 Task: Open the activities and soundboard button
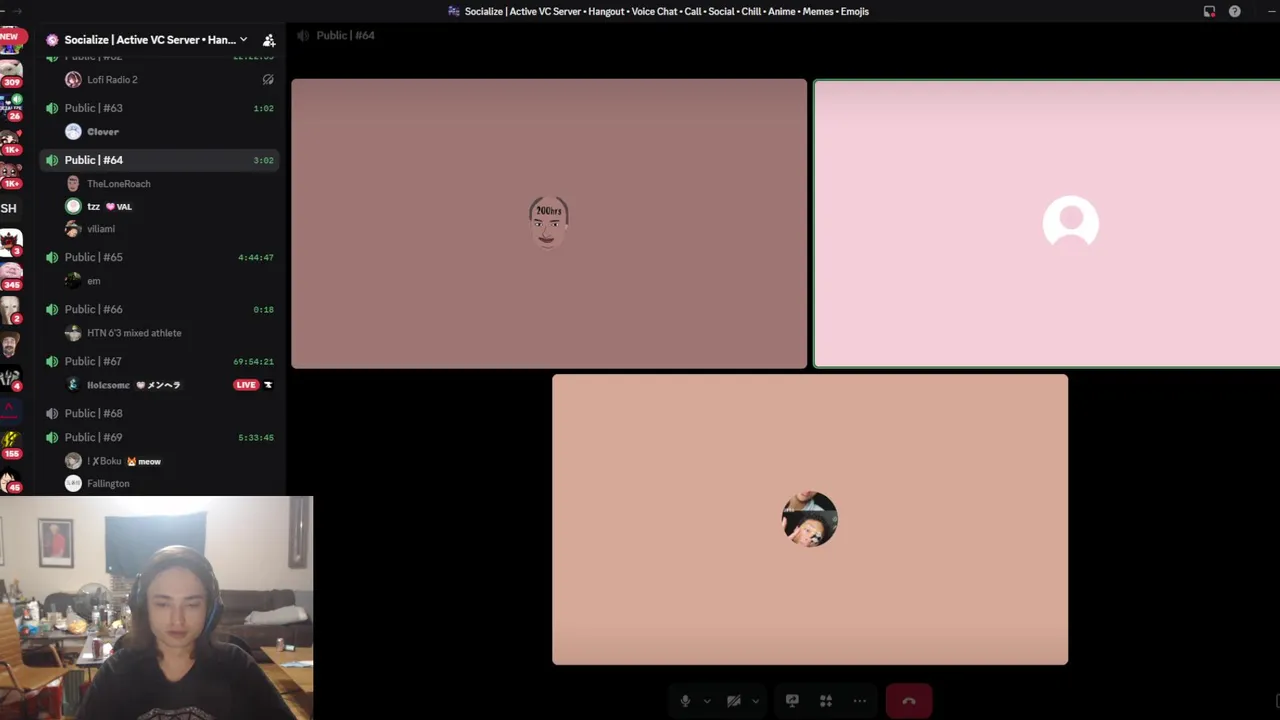826,701
